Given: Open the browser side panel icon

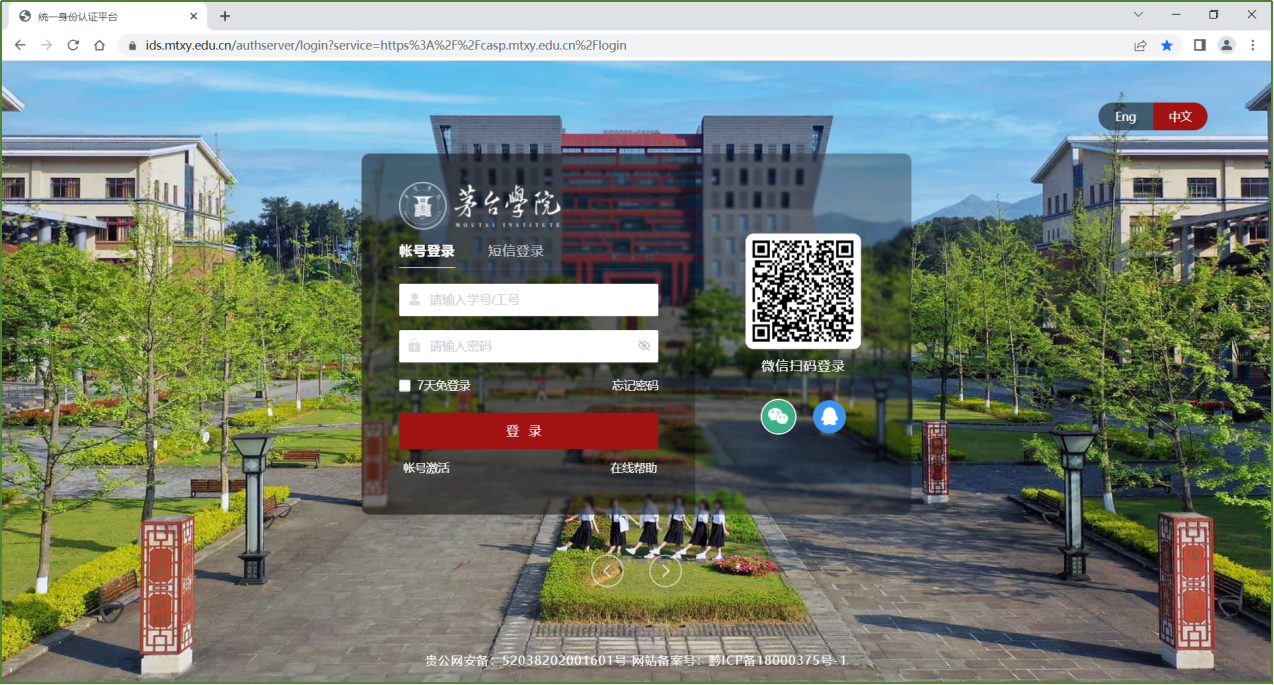Looking at the screenshot, I should click(1199, 45).
